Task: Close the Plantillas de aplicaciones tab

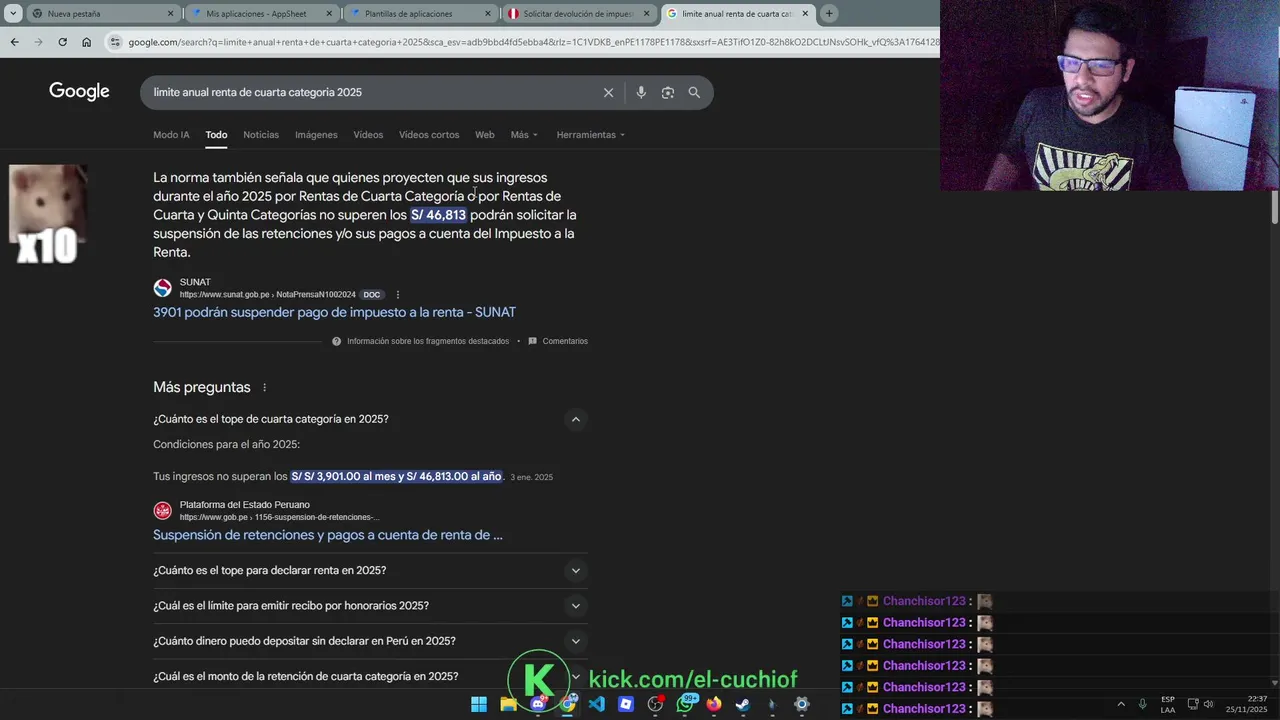Action: [488, 14]
